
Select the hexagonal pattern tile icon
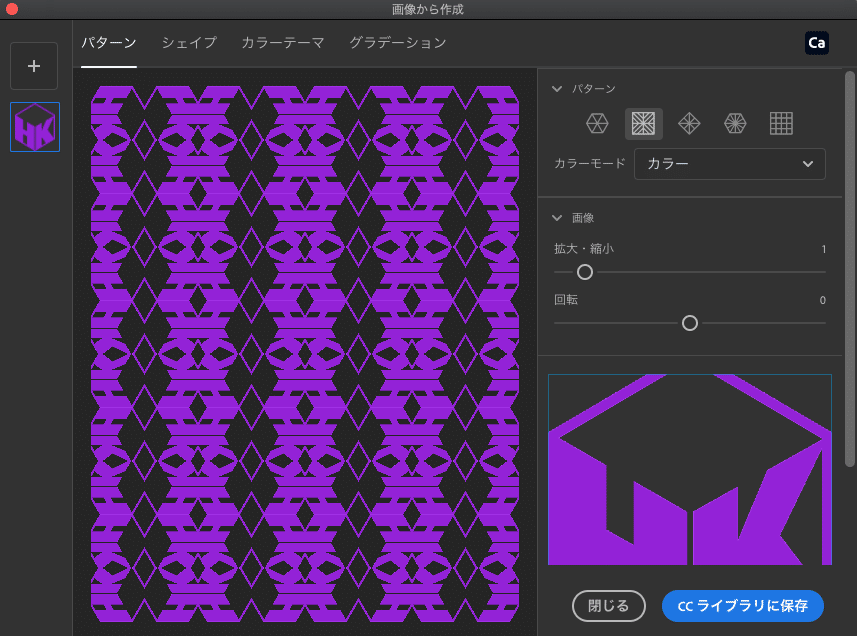[597, 123]
